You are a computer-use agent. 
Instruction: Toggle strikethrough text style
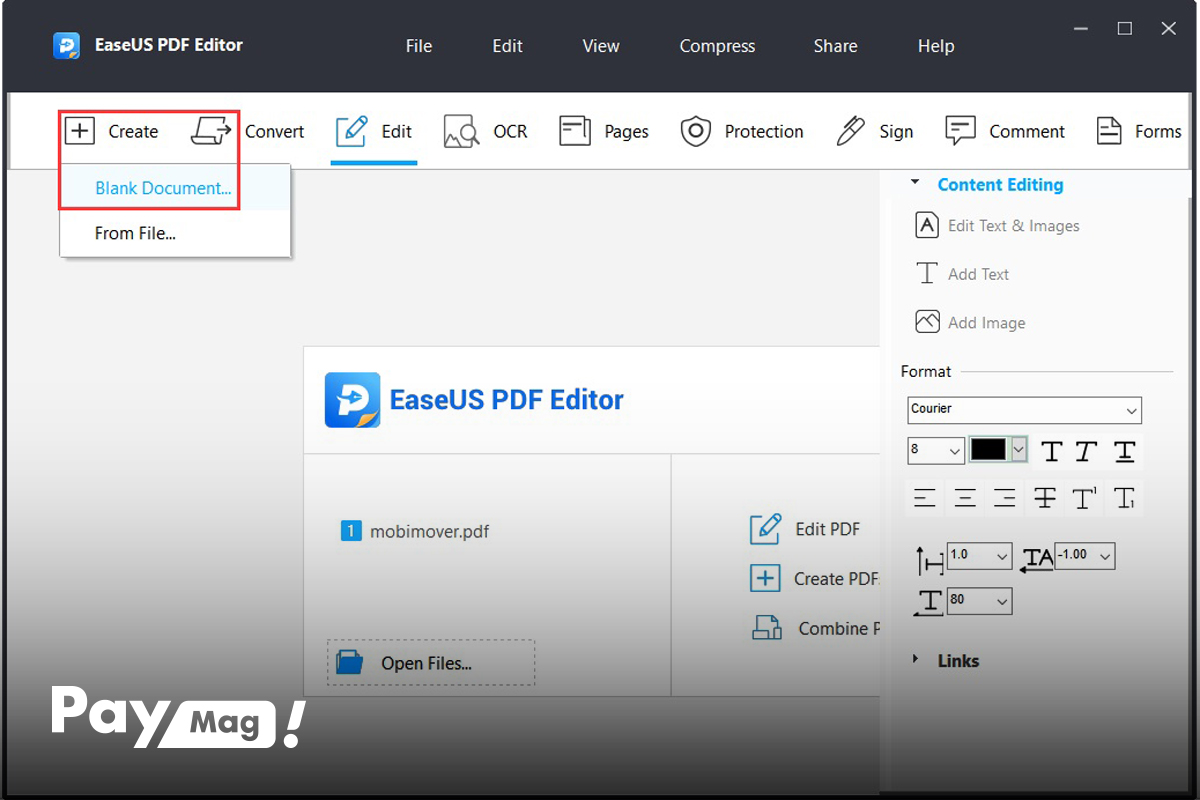[x=1044, y=497]
